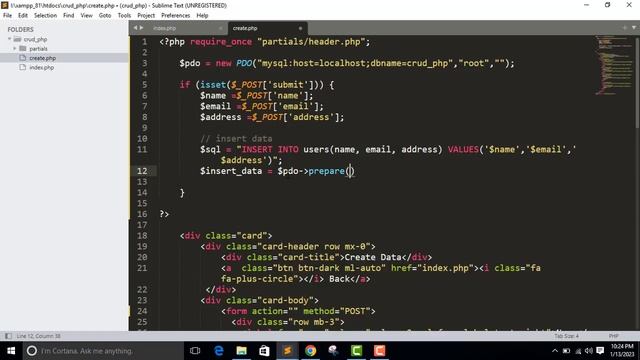Click 'index.php' href value line 21
This screenshot has height=360, width=640.
(x=445, y=268)
